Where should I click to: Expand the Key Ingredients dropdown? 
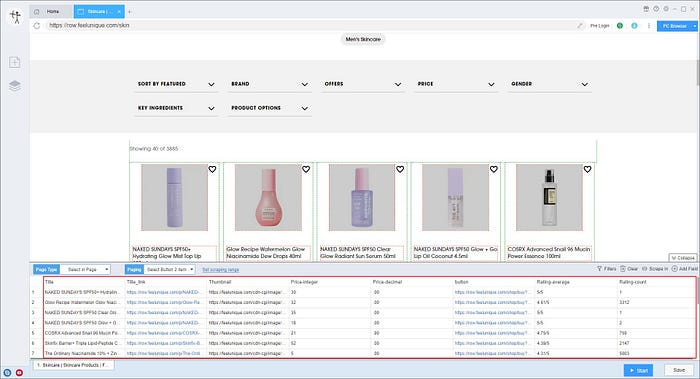click(175, 108)
